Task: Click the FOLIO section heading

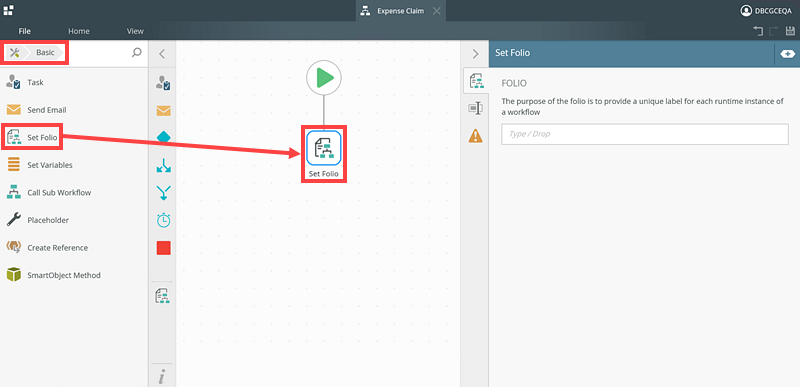Action: click(514, 83)
